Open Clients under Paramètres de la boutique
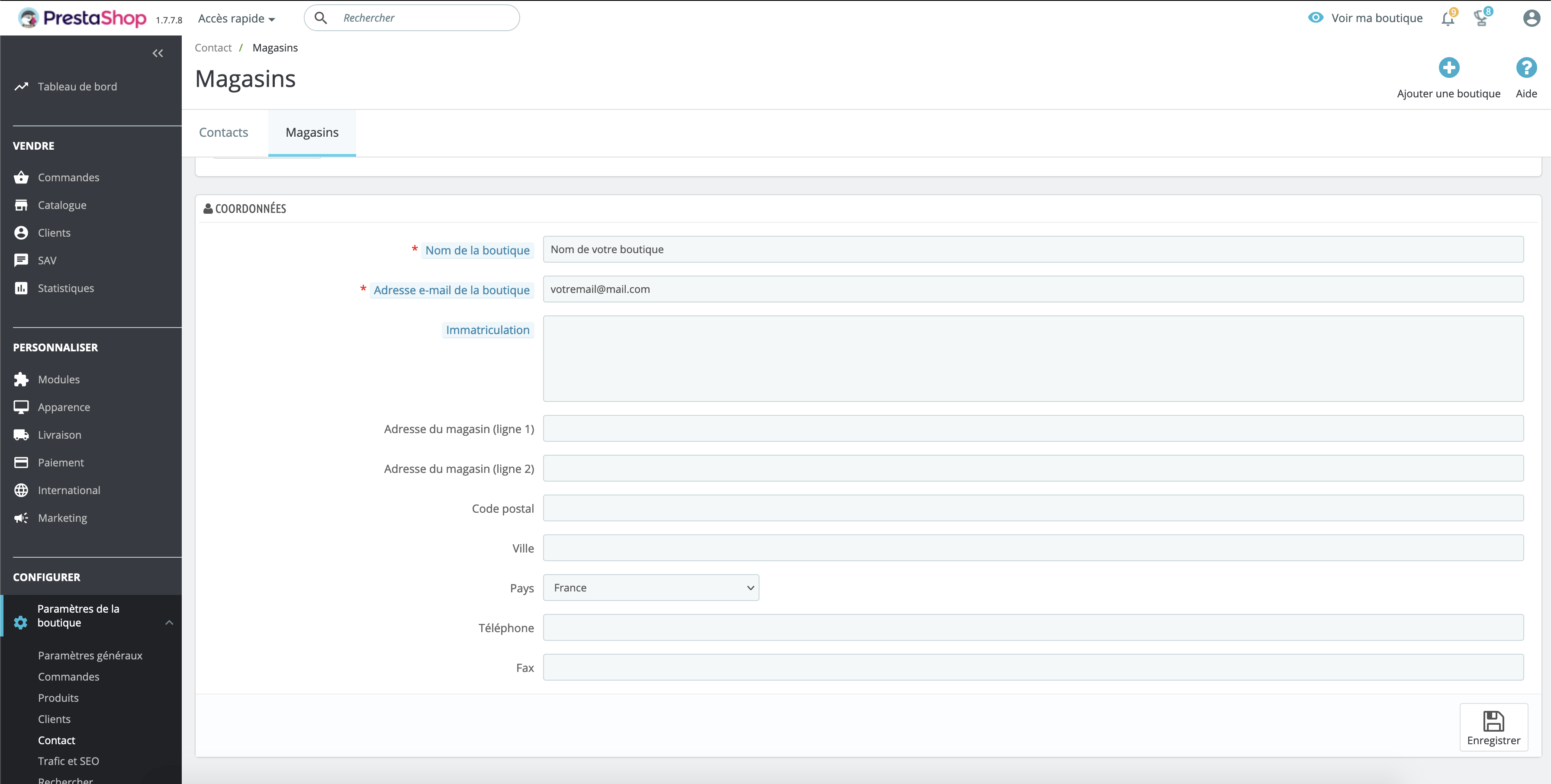Screen dimensions: 1551x784 pyautogui.click(x=54, y=719)
